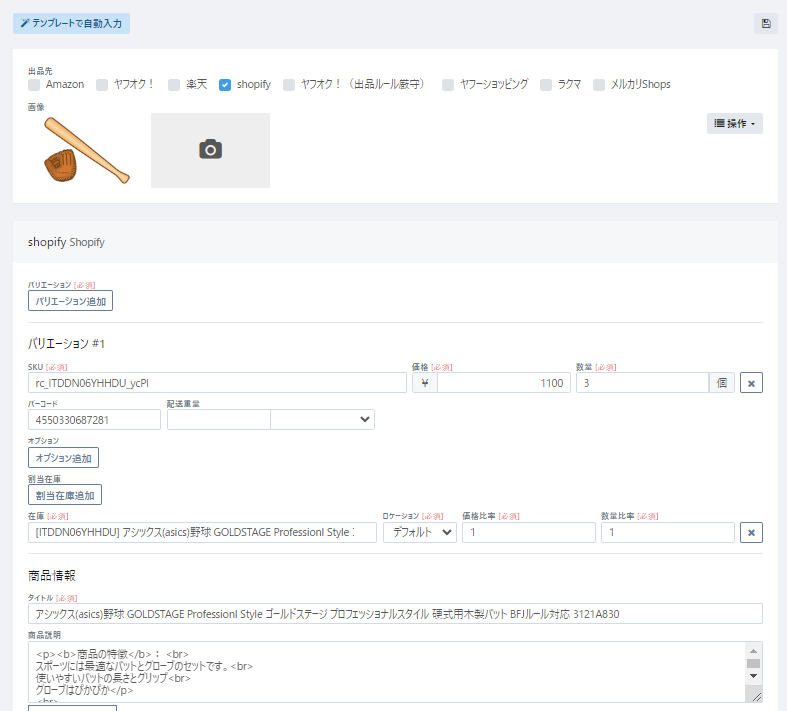Click the オプション追加 button
This screenshot has height=711, width=787.
pos(63,458)
